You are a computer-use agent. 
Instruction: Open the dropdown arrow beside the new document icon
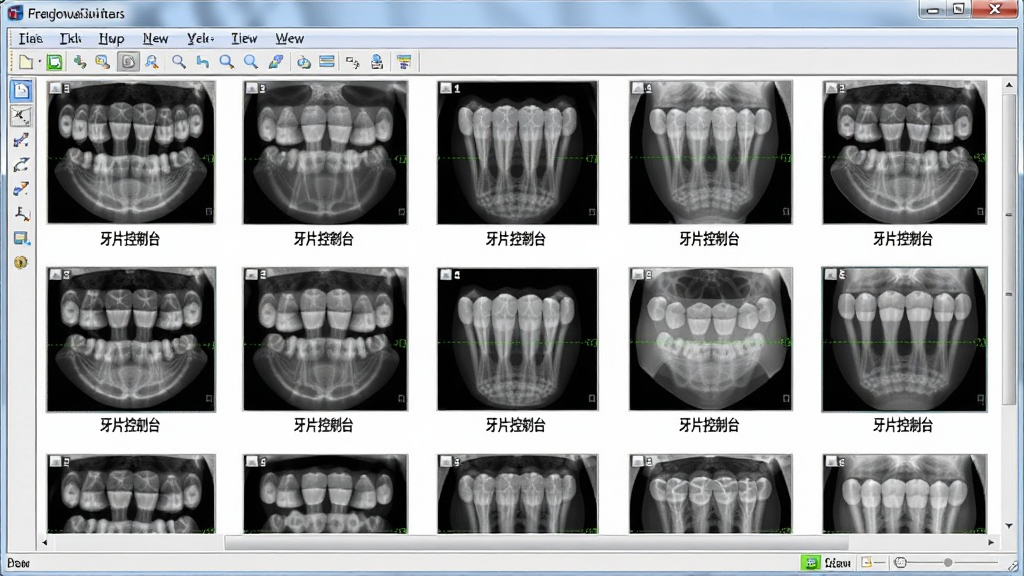coord(39,62)
